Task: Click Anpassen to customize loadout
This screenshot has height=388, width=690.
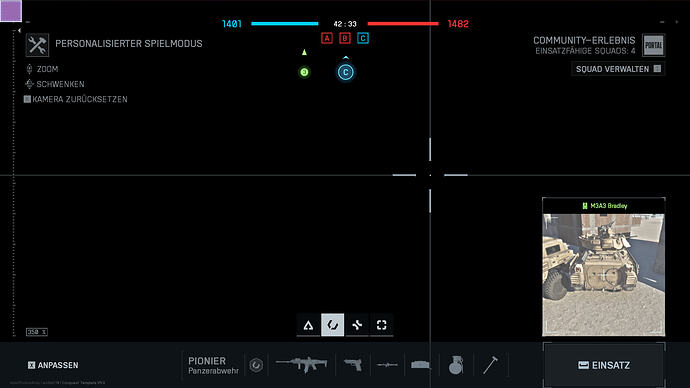Action: coord(53,365)
